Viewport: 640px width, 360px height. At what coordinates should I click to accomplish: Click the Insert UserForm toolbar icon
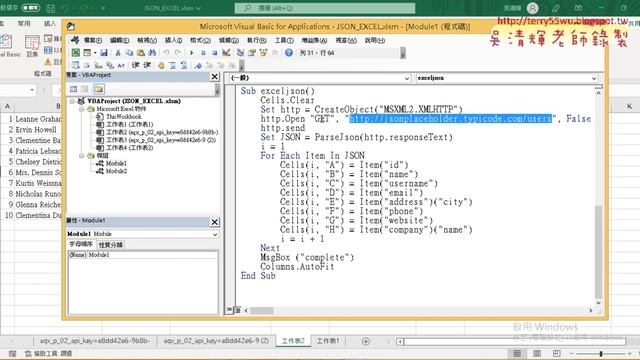(87, 53)
